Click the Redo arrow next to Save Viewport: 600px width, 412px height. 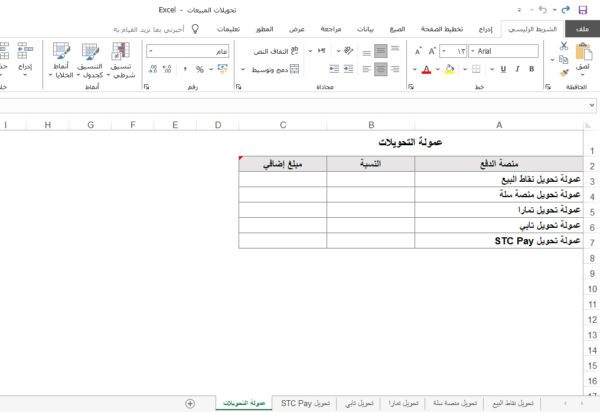(566, 10)
